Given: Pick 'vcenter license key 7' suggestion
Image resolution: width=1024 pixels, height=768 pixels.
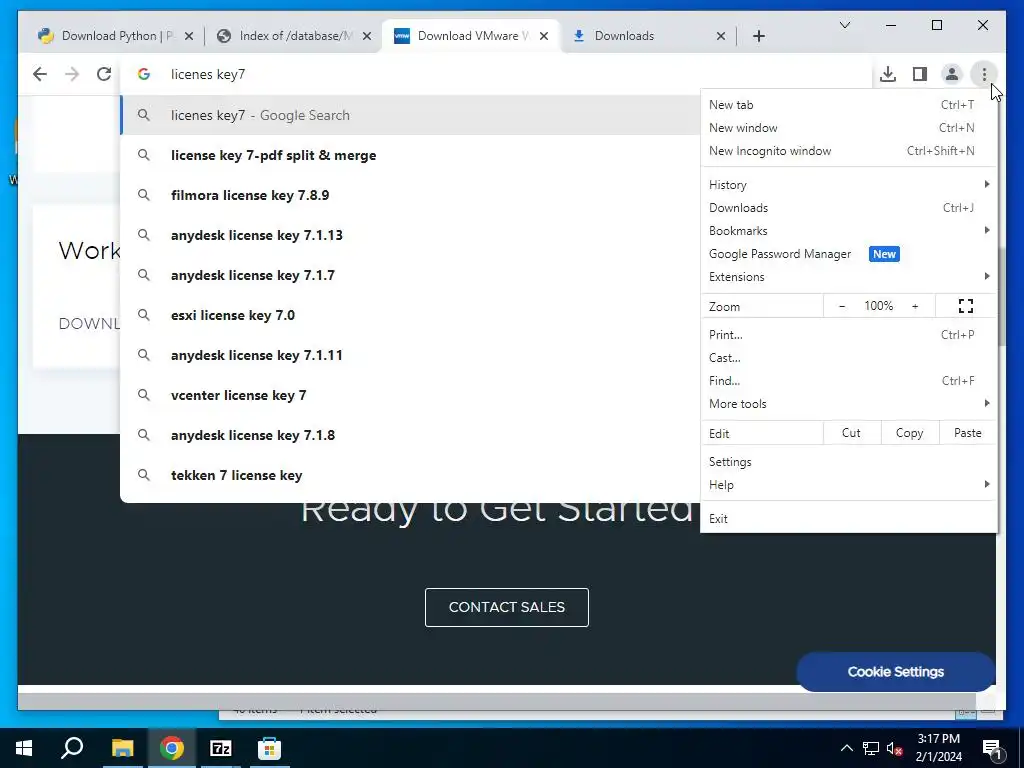Looking at the screenshot, I should pyautogui.click(x=410, y=395).
